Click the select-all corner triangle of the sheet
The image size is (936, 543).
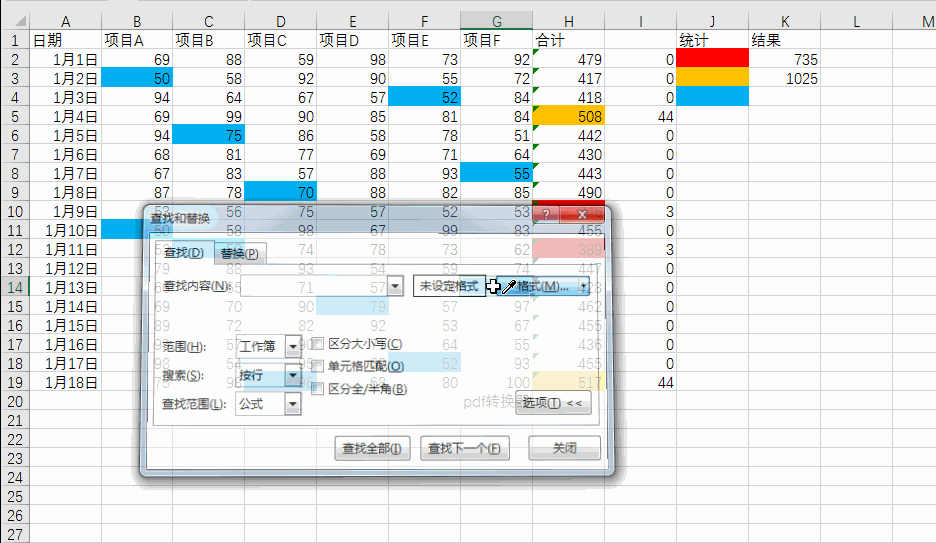pos(20,21)
